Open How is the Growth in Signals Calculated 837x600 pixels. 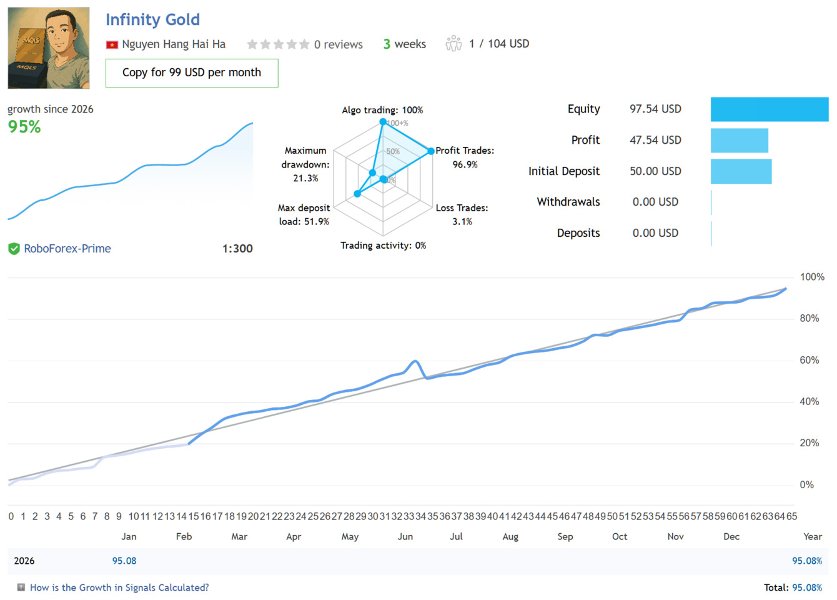[x=119, y=588]
